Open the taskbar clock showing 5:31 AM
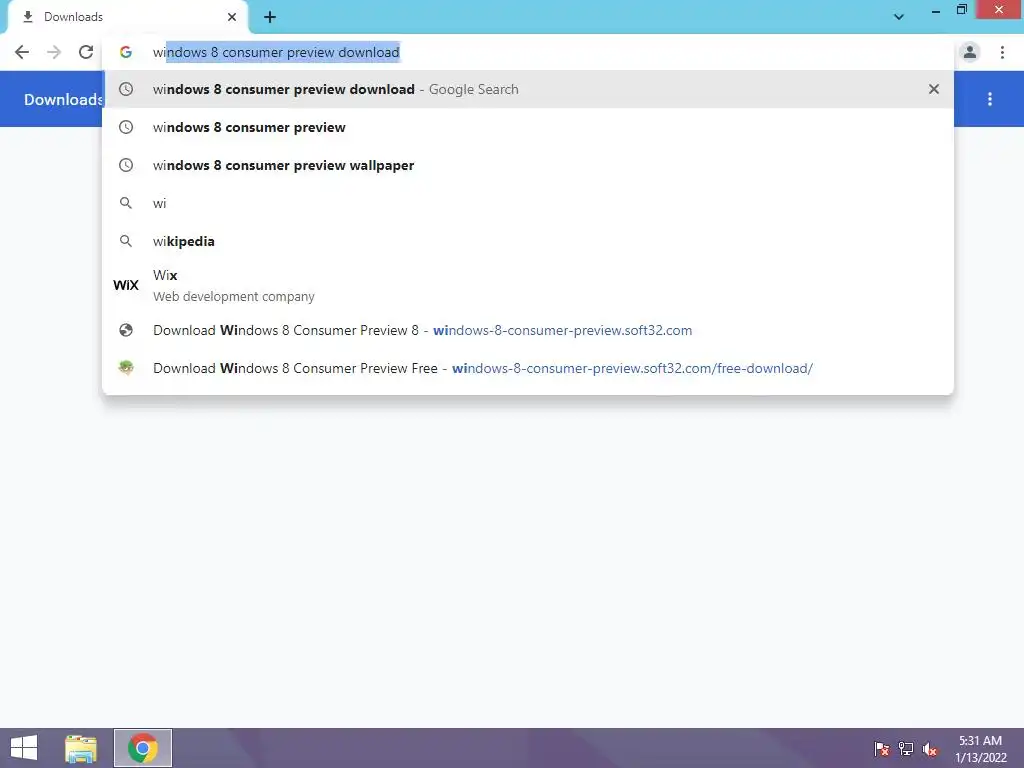Image resolution: width=1024 pixels, height=768 pixels. pos(980,749)
